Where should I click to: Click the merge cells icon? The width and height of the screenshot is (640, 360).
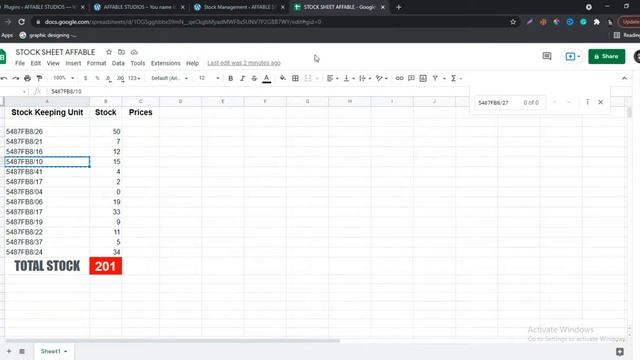pyautogui.click(x=308, y=78)
